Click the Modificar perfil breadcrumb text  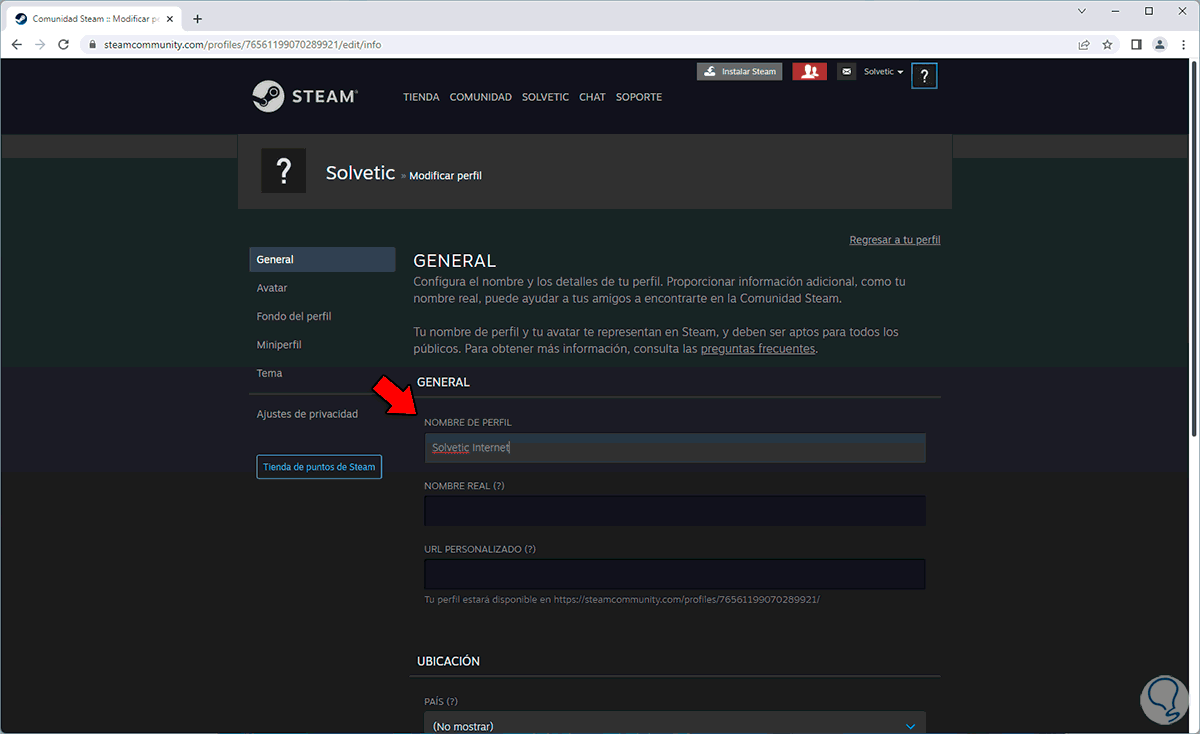[445, 176]
